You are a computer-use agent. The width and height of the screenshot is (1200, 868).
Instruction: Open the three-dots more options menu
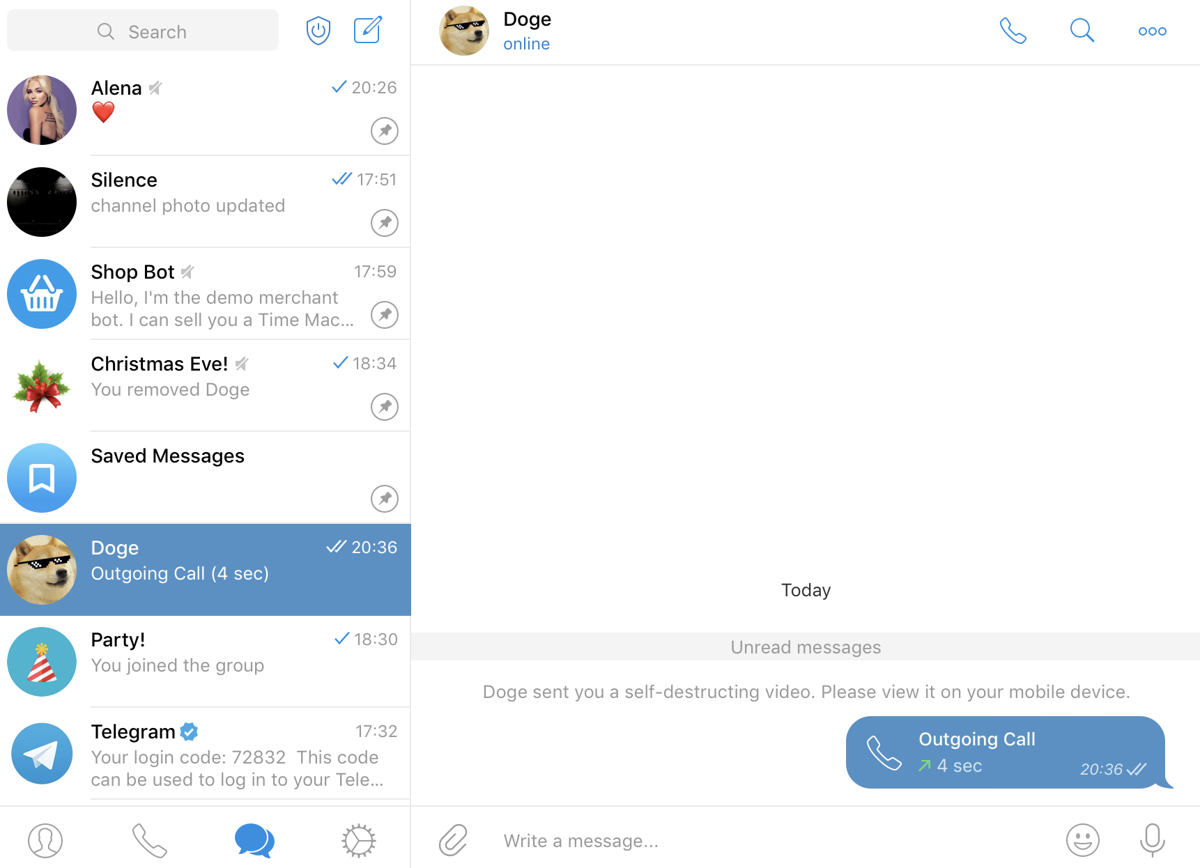[1152, 31]
